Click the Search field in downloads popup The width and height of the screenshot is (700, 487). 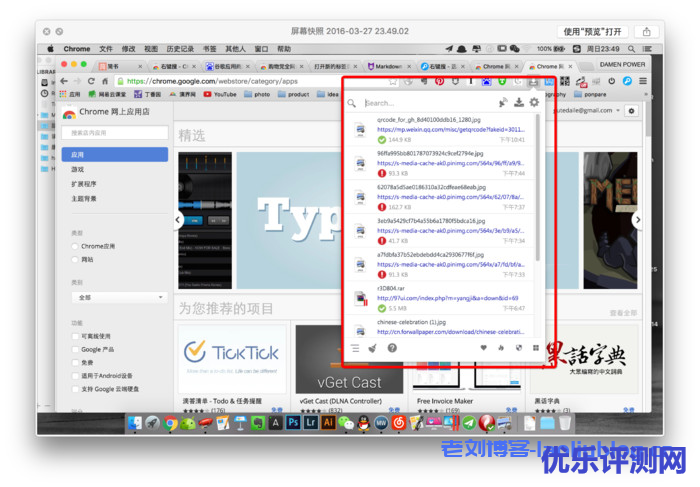coord(425,103)
